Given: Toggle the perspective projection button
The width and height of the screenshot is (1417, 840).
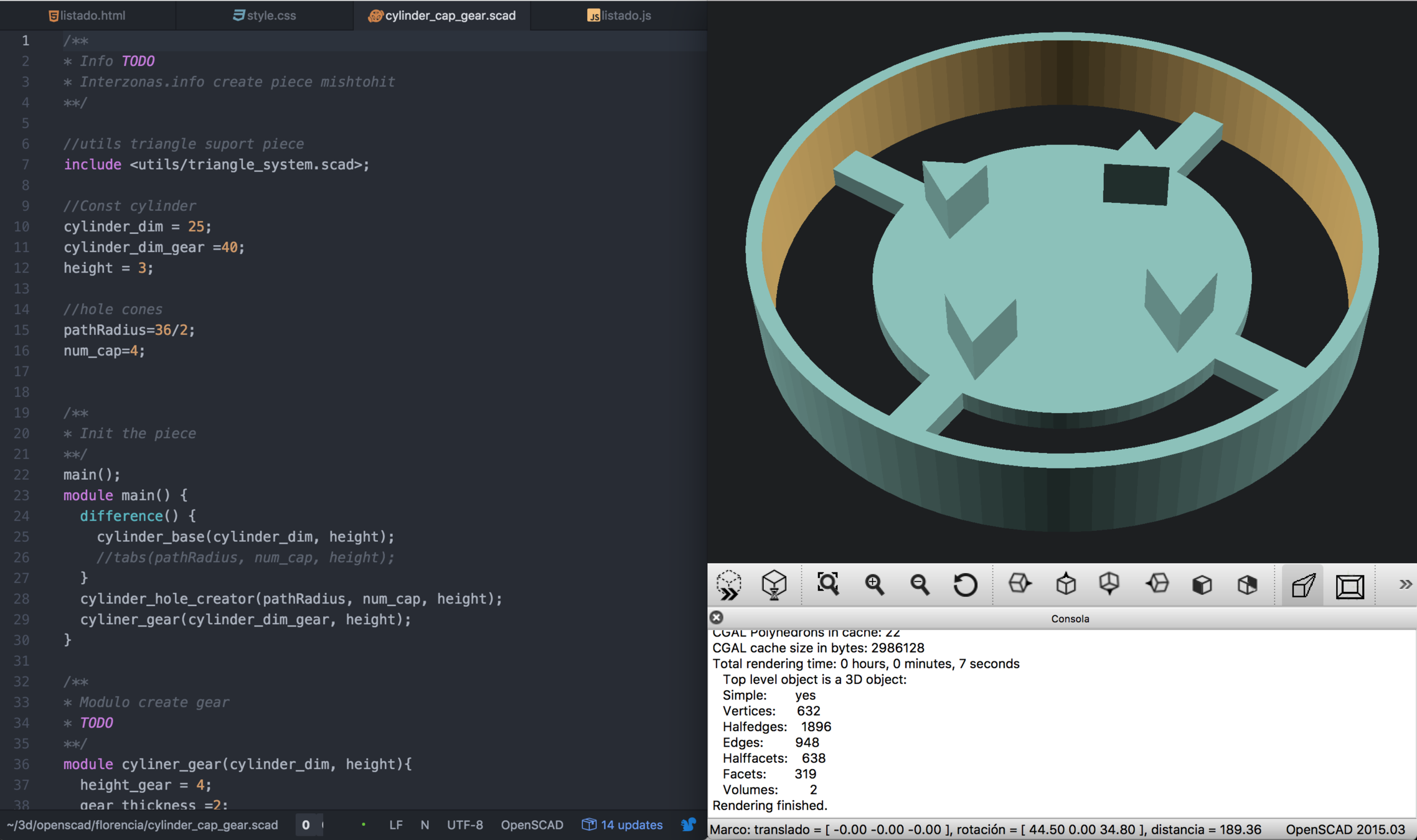Looking at the screenshot, I should click(1303, 585).
